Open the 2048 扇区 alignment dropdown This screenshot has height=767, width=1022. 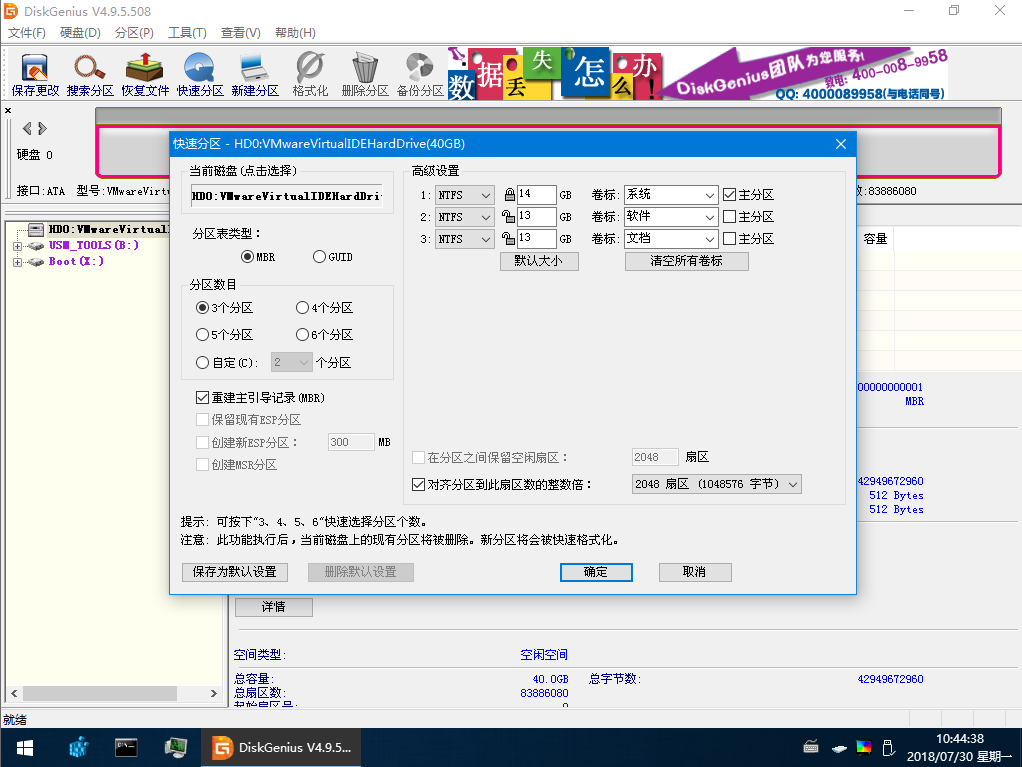coord(716,484)
